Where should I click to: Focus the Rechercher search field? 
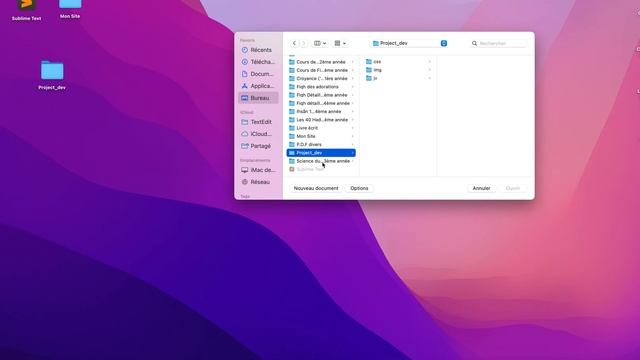pos(498,43)
